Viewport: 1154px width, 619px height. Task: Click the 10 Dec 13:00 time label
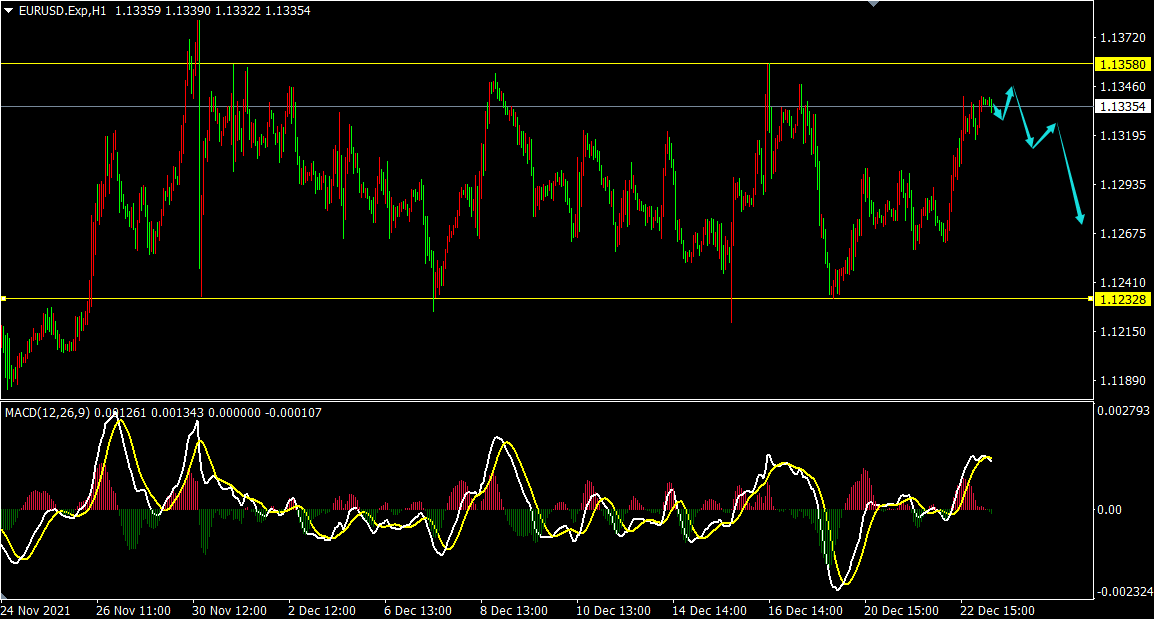click(613, 611)
